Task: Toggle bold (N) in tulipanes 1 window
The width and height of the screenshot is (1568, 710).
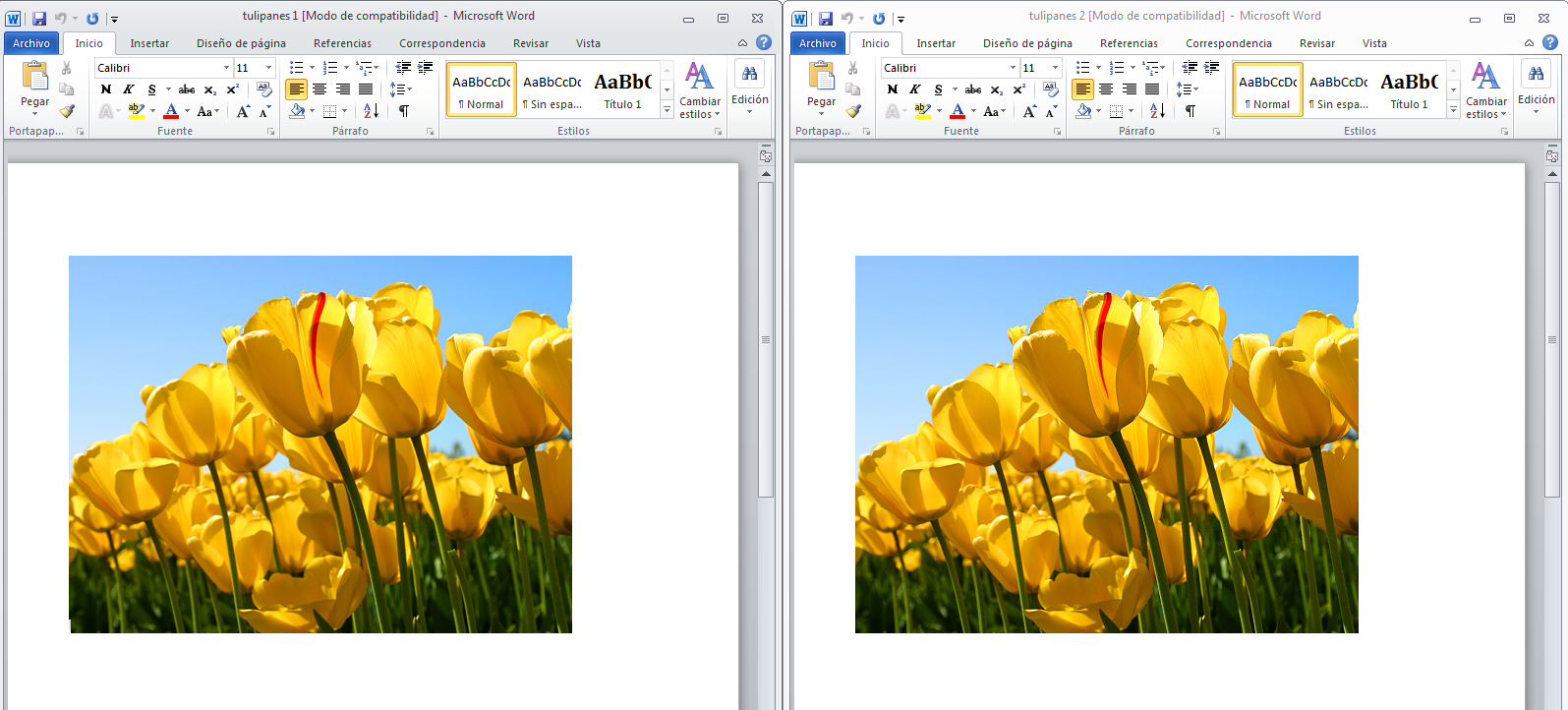Action: click(x=106, y=89)
